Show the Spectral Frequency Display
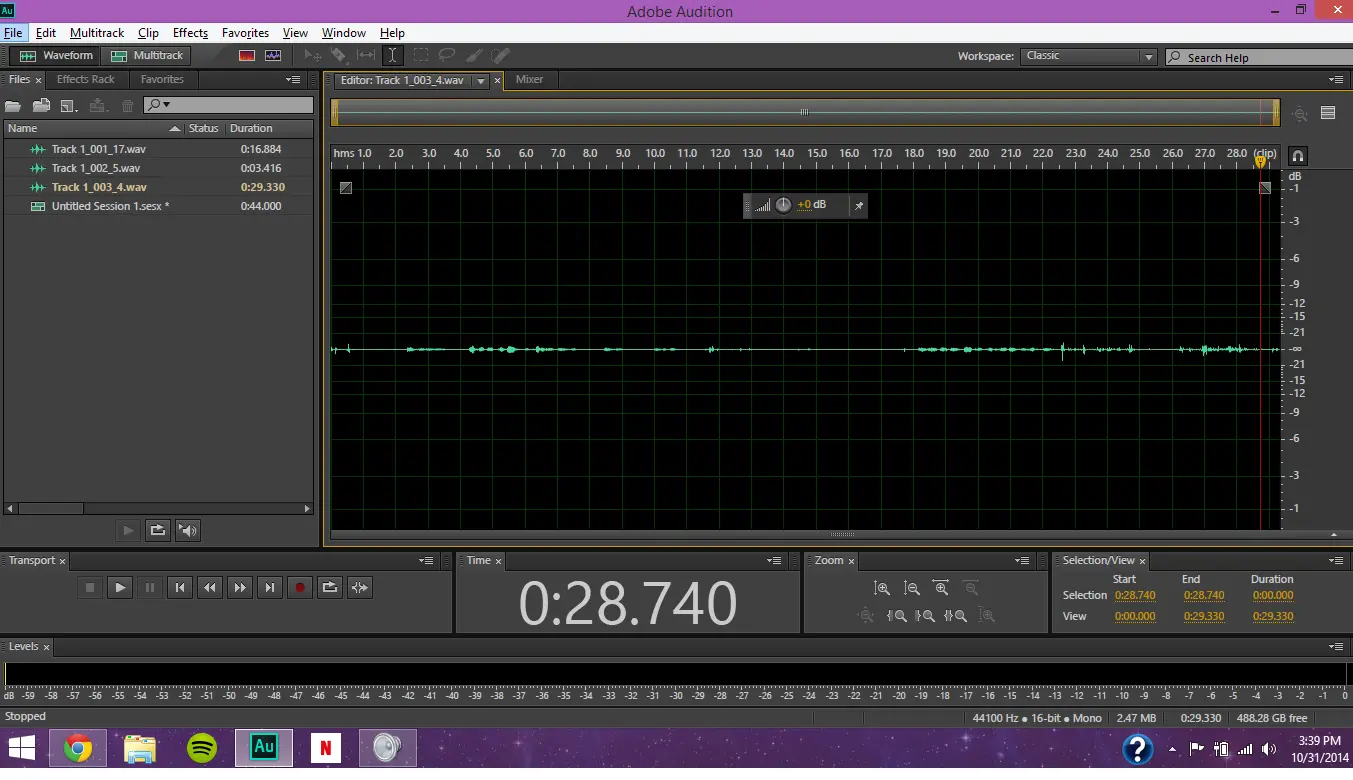Screen dimensions: 1353x780 coord(247,56)
